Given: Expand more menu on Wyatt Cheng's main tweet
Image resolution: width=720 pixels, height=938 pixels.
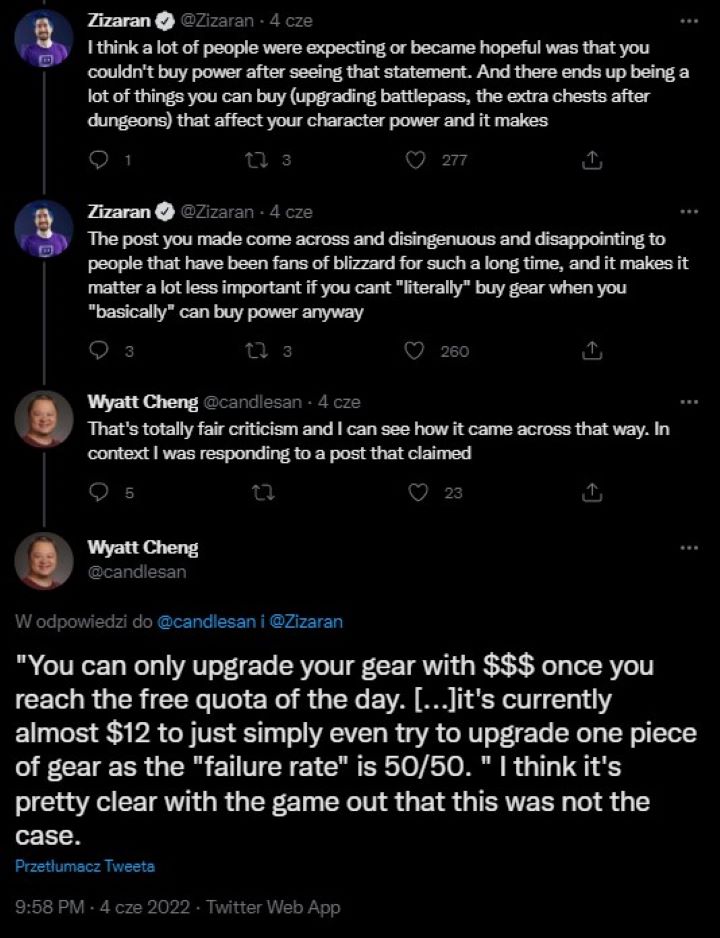Looking at the screenshot, I should point(689,548).
